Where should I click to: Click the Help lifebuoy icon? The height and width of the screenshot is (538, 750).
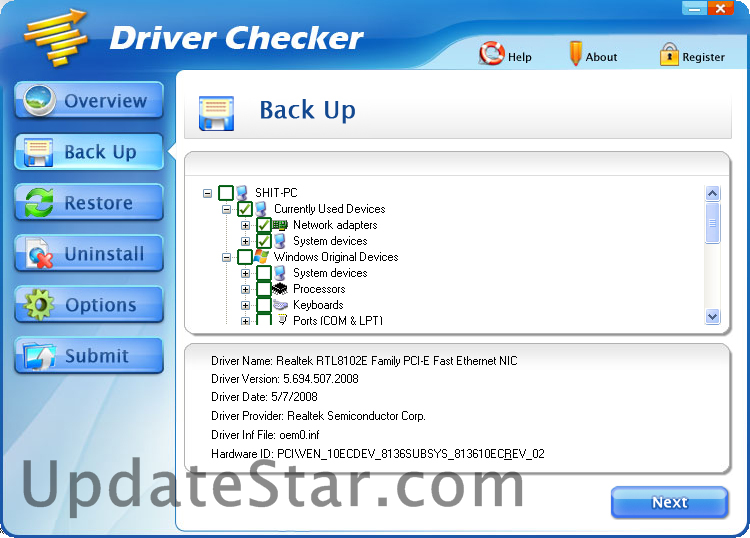(492, 54)
